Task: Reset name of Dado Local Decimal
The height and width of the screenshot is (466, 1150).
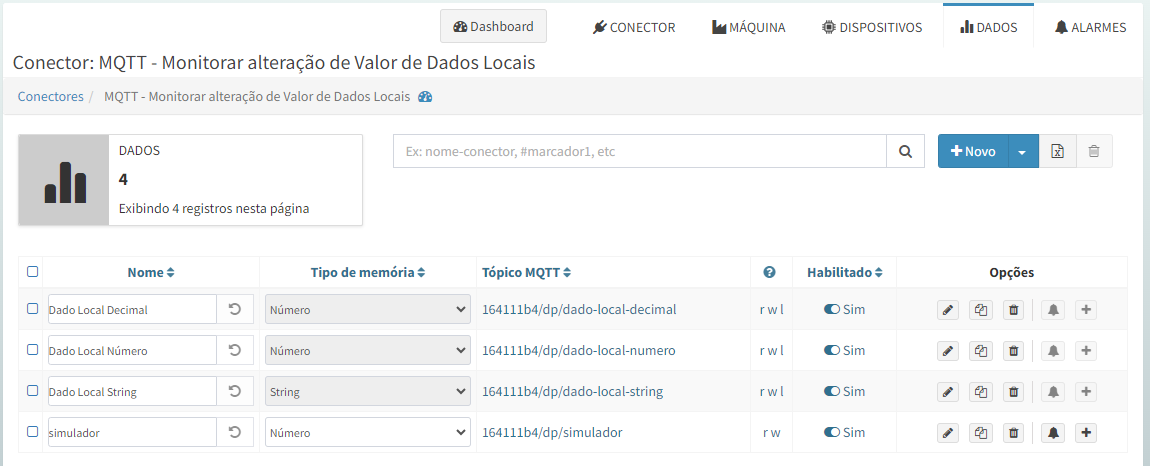Action: [x=235, y=310]
